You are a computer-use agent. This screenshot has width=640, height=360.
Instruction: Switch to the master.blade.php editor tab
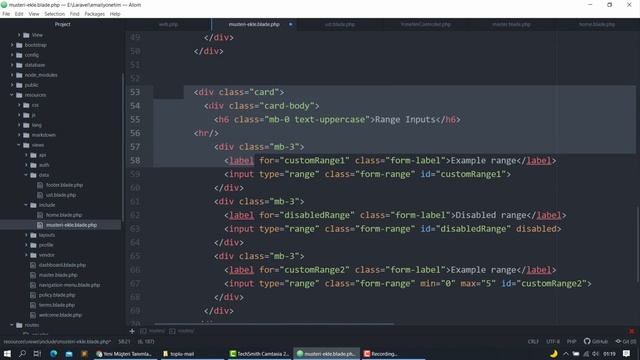[511, 24]
